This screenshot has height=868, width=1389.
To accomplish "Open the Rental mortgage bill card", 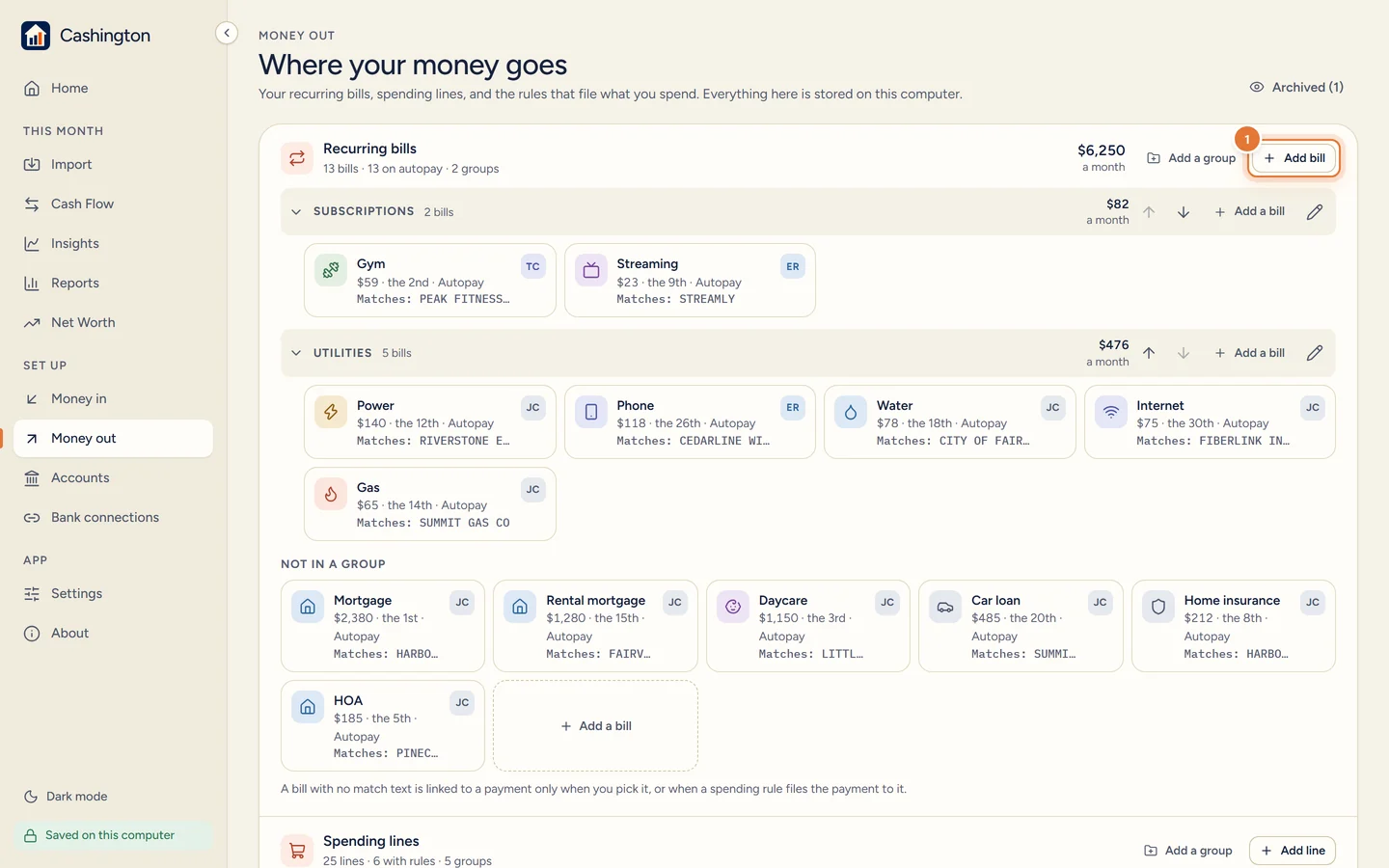I will (595, 626).
